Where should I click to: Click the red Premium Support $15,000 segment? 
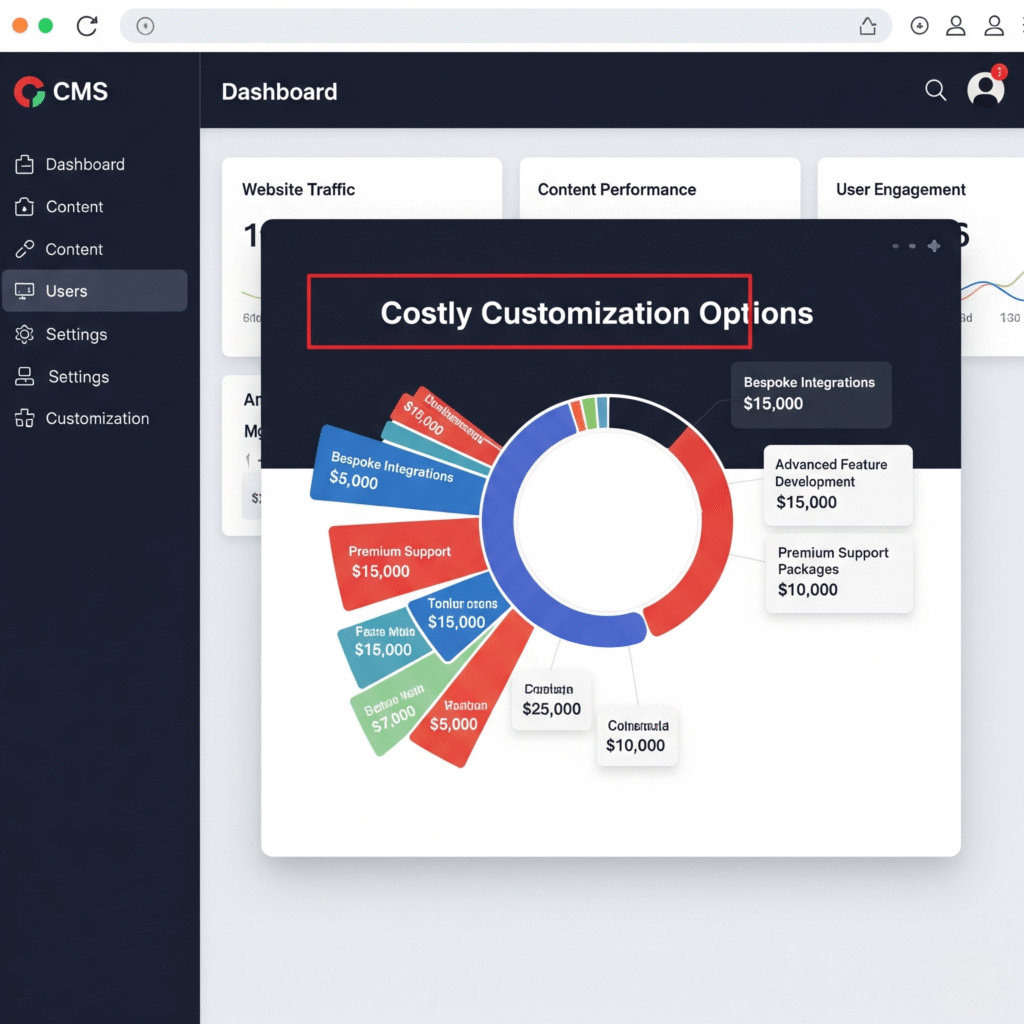point(400,562)
